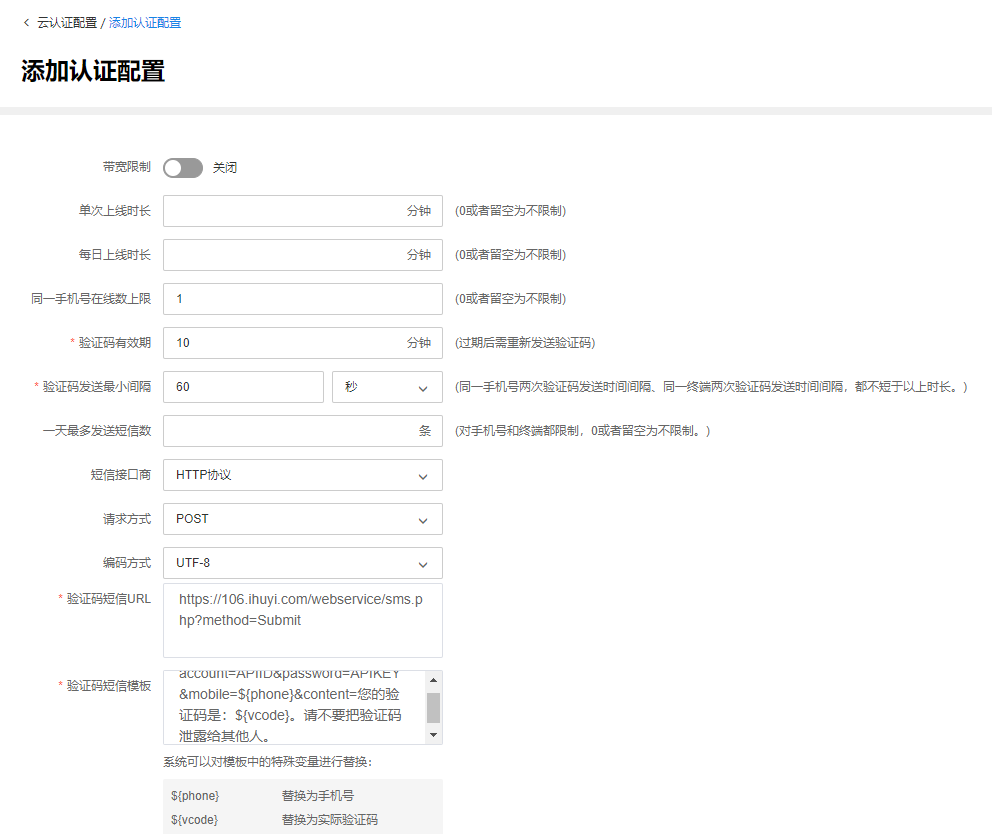Viewport: 992px width, 838px height.
Task: Click the chevron on the 请求方式 dropdown
Action: (424, 519)
